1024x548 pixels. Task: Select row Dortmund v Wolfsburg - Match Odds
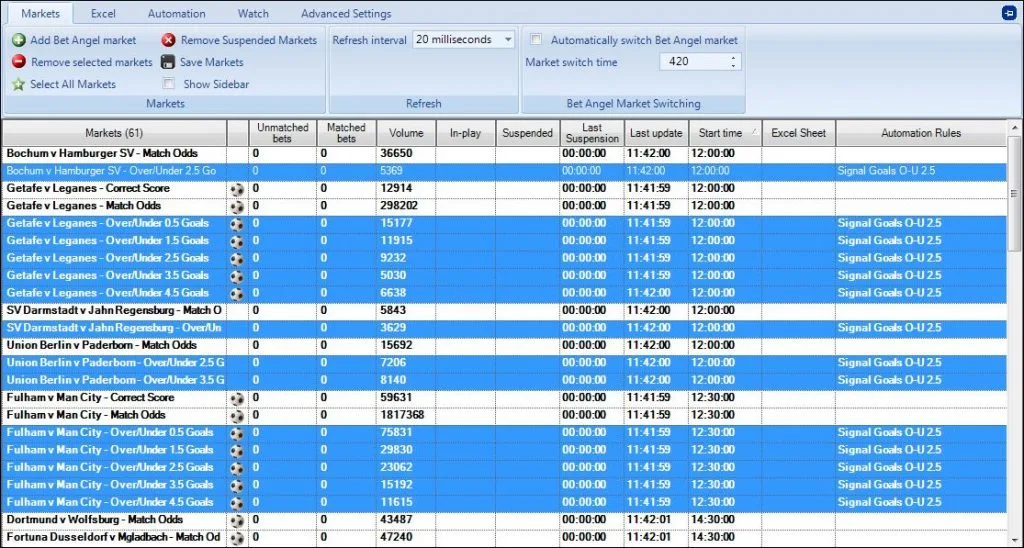tap(504, 520)
